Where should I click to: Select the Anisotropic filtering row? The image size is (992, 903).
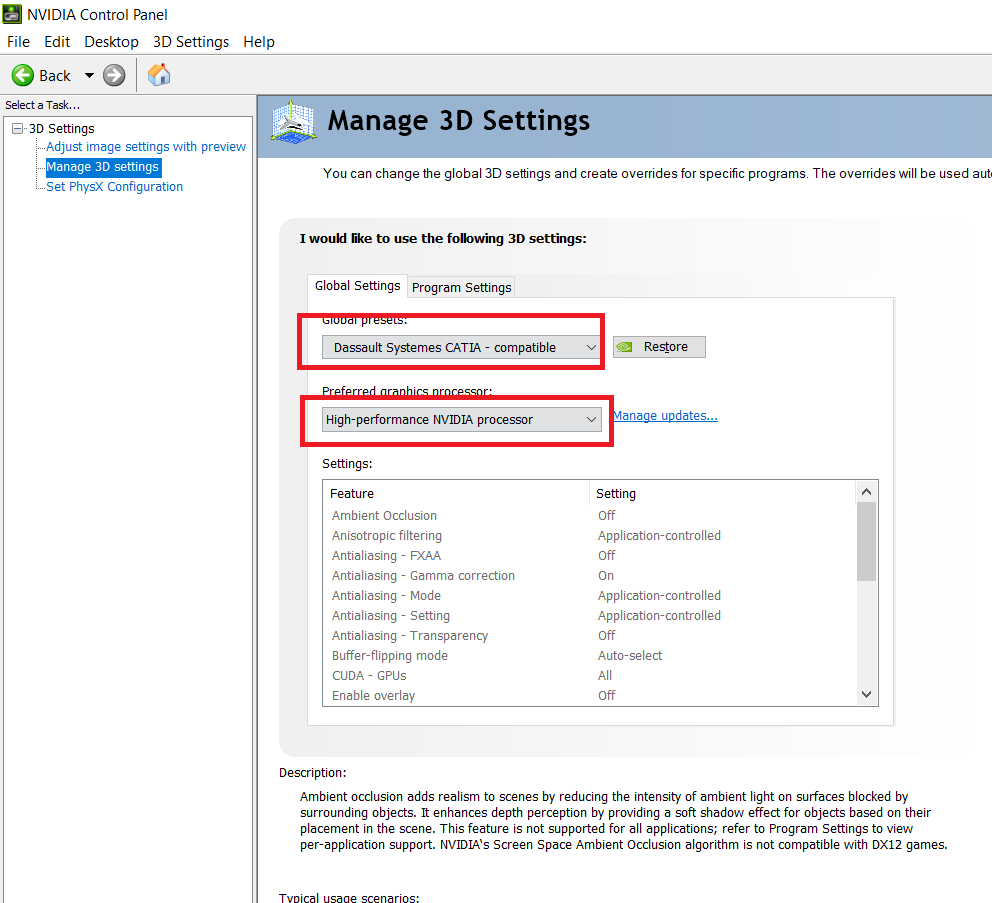pos(590,536)
